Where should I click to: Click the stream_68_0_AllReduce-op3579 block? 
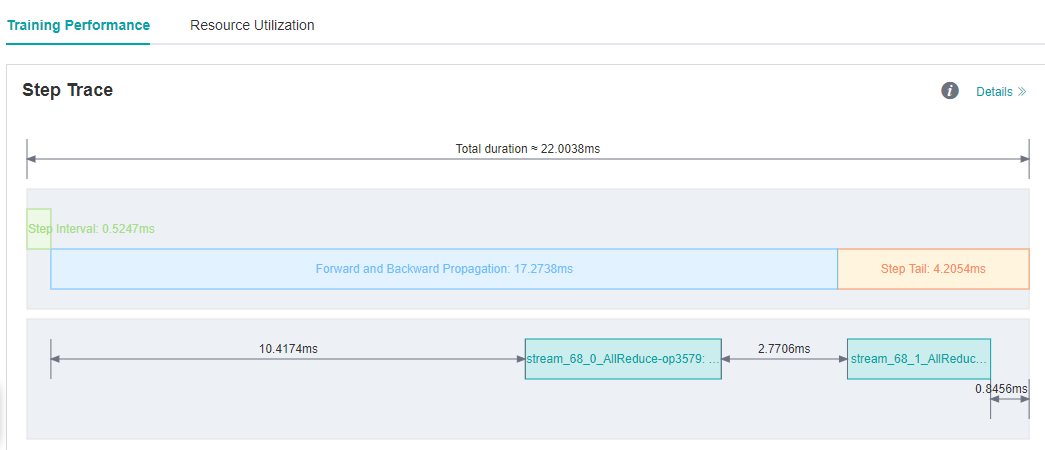622,358
